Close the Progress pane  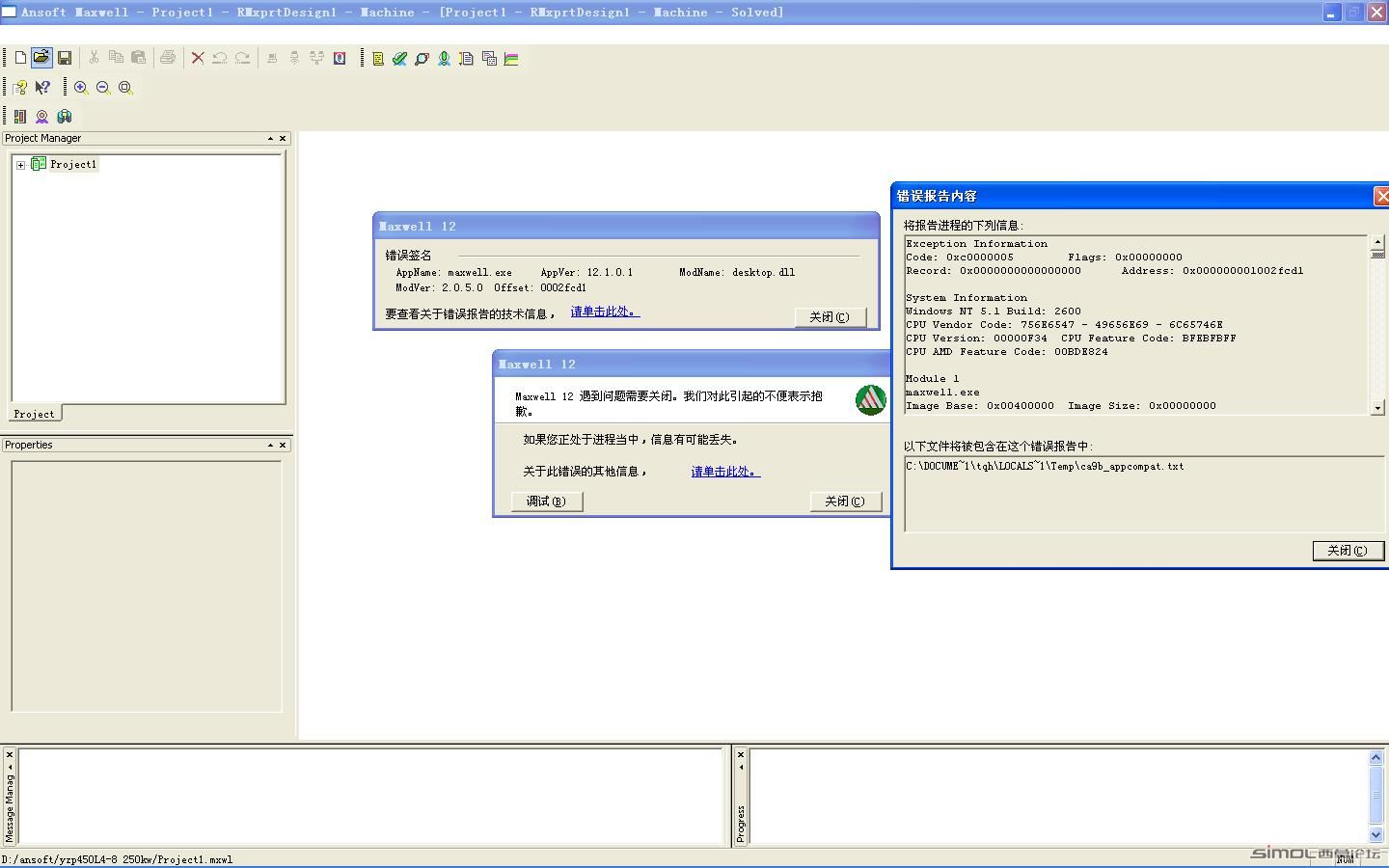tap(741, 754)
